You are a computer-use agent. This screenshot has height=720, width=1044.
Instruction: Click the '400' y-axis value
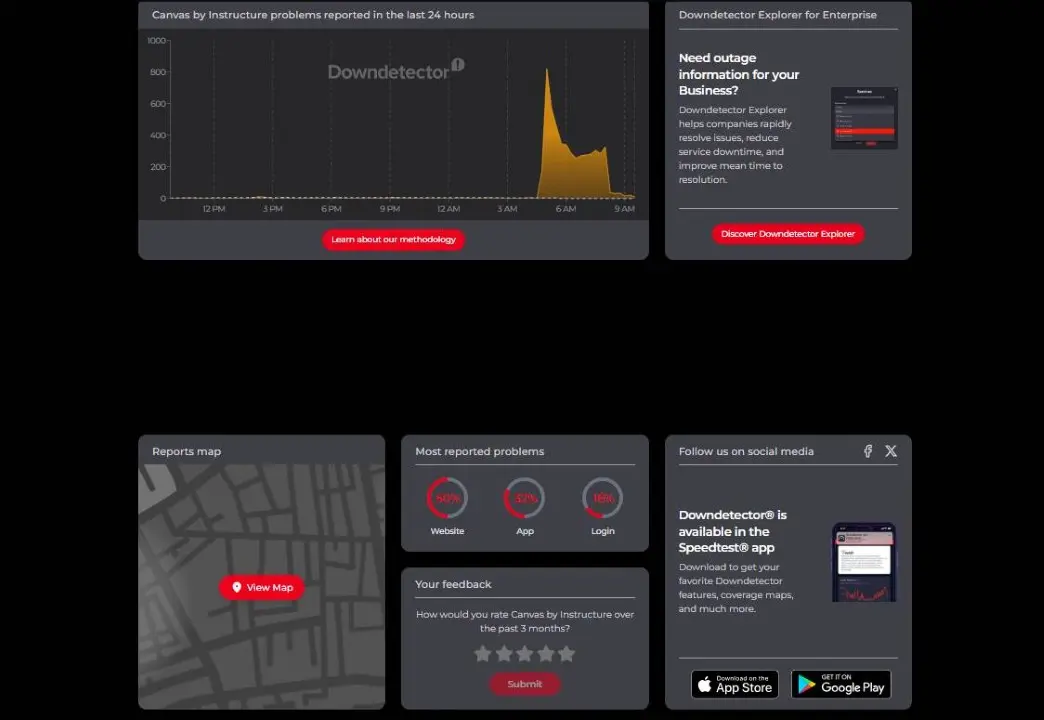click(158, 135)
